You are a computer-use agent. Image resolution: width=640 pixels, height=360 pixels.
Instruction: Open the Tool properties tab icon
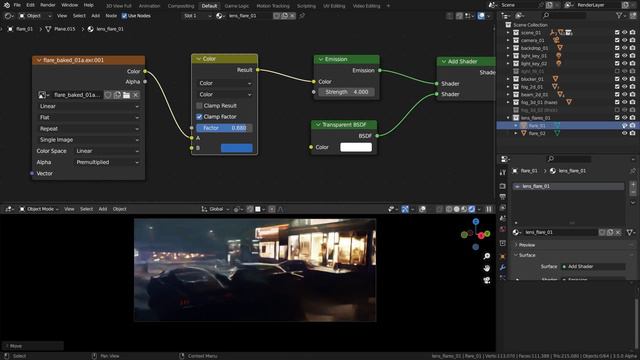(502, 173)
